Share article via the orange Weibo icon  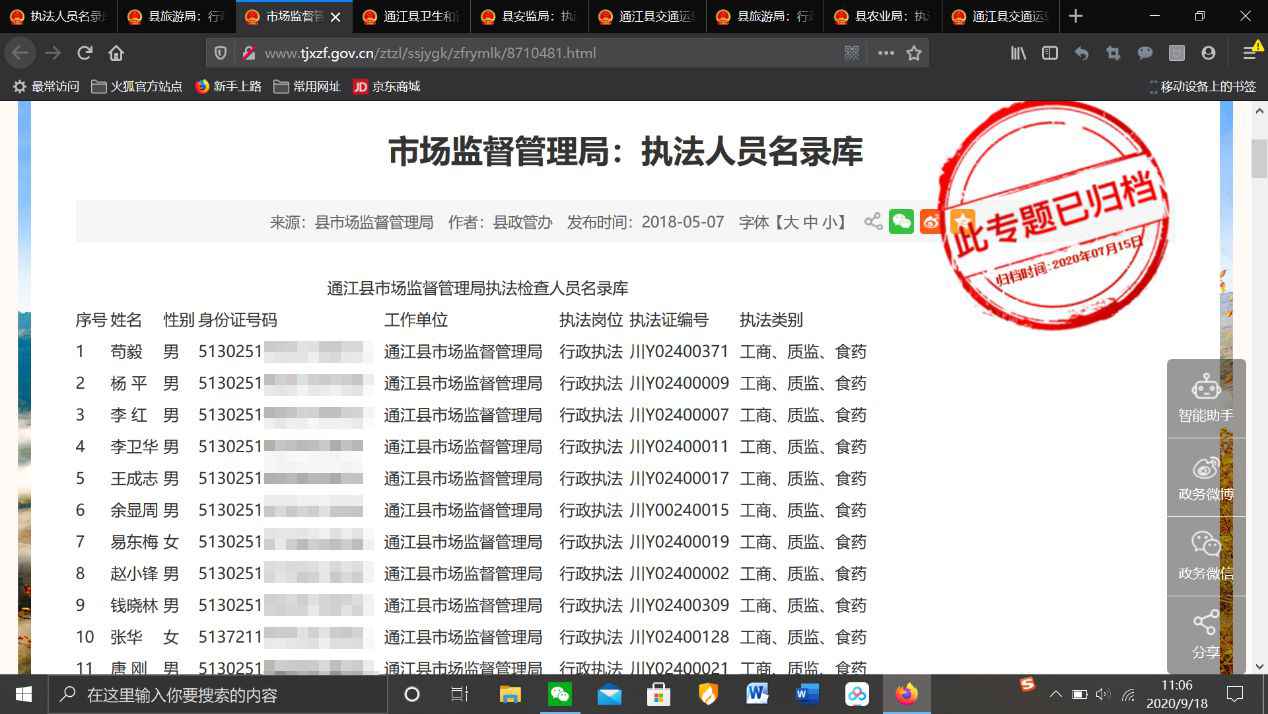(x=931, y=222)
